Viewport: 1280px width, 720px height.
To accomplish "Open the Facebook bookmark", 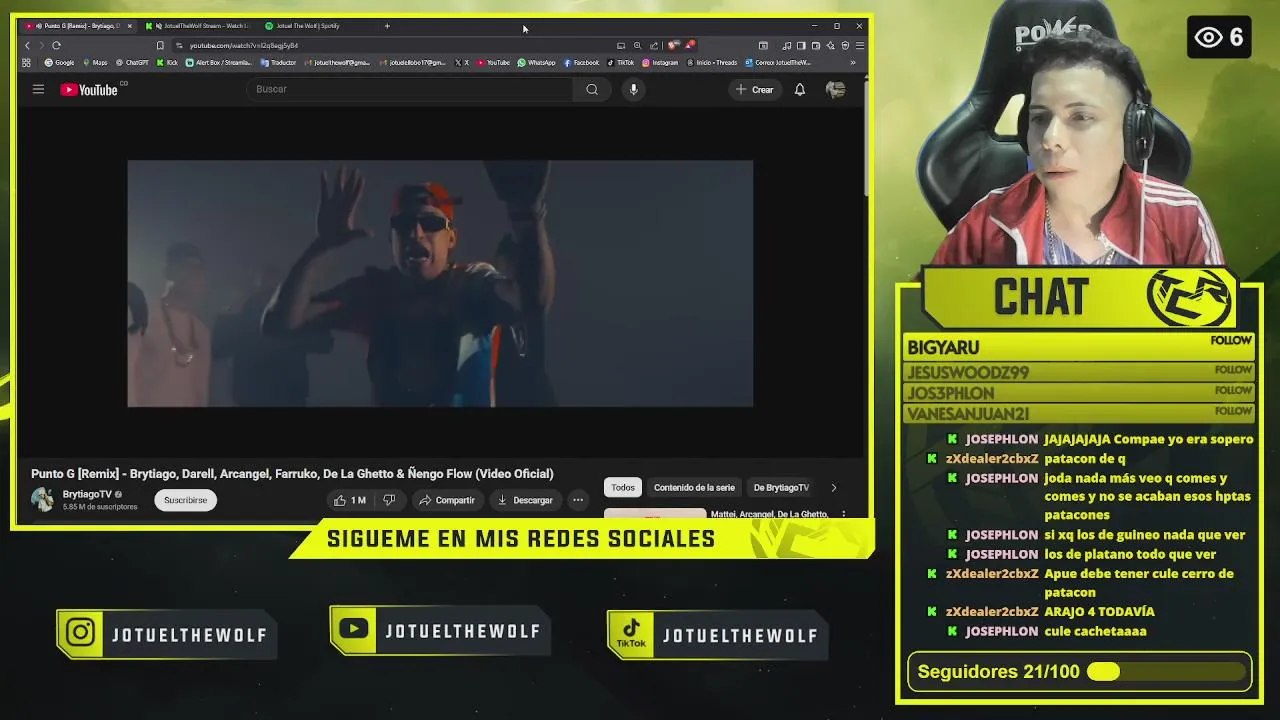I will tap(581, 62).
